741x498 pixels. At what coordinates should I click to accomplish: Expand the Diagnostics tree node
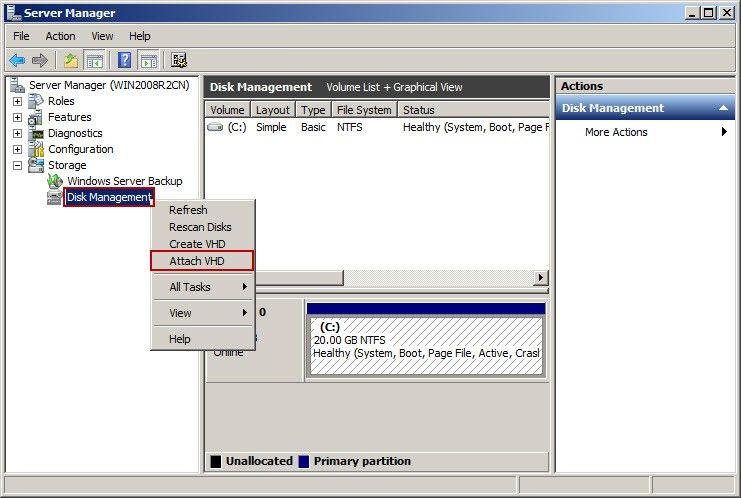(x=17, y=134)
